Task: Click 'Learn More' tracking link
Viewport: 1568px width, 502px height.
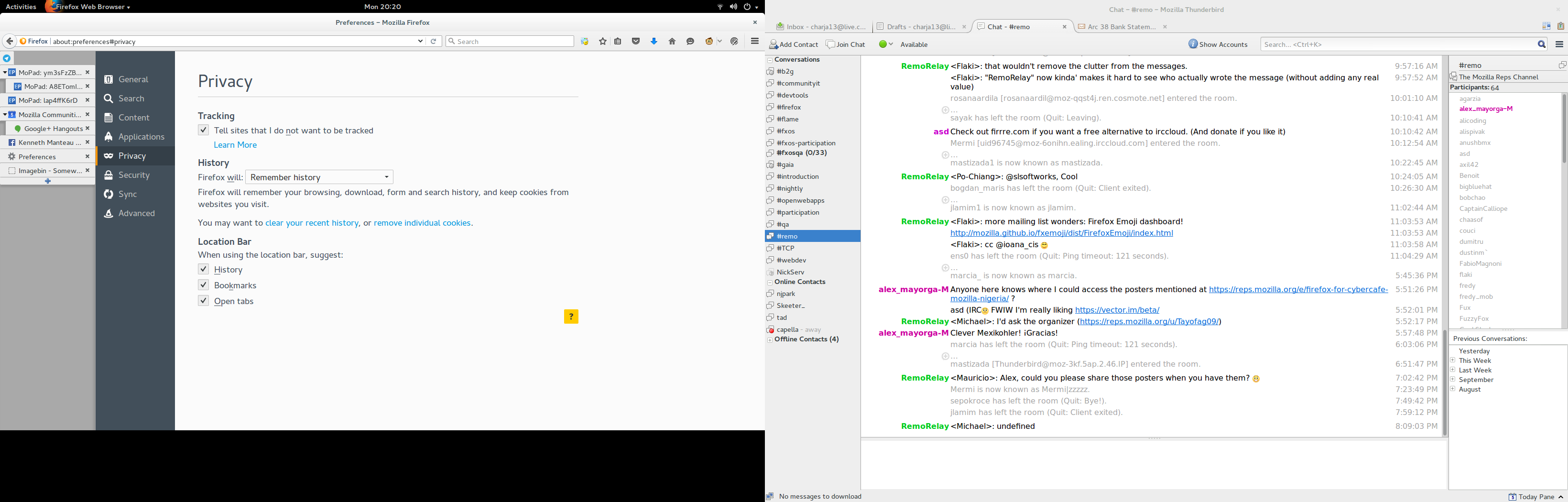Action: pos(235,145)
